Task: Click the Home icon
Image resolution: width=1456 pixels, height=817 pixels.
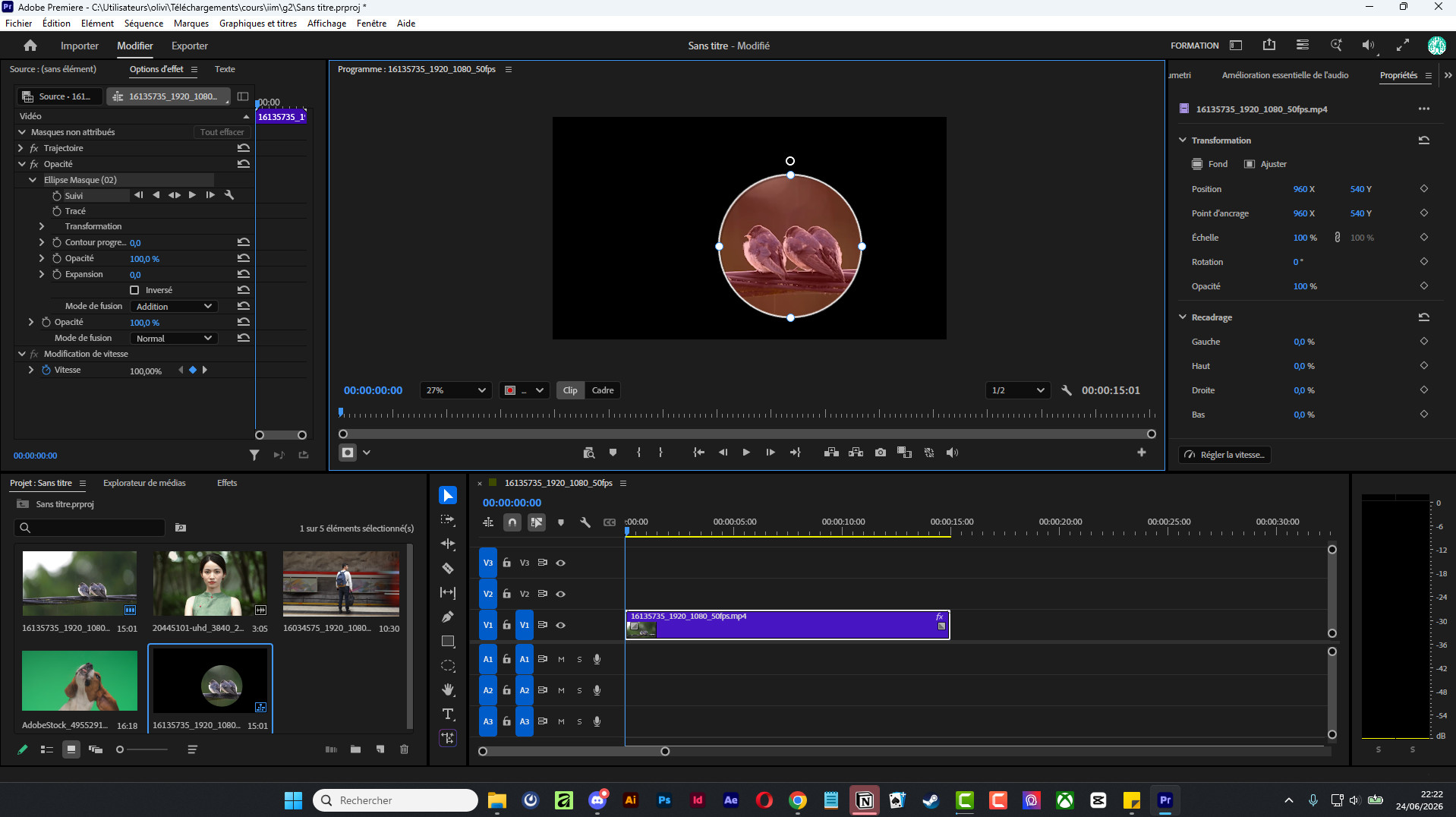Action: [30, 46]
